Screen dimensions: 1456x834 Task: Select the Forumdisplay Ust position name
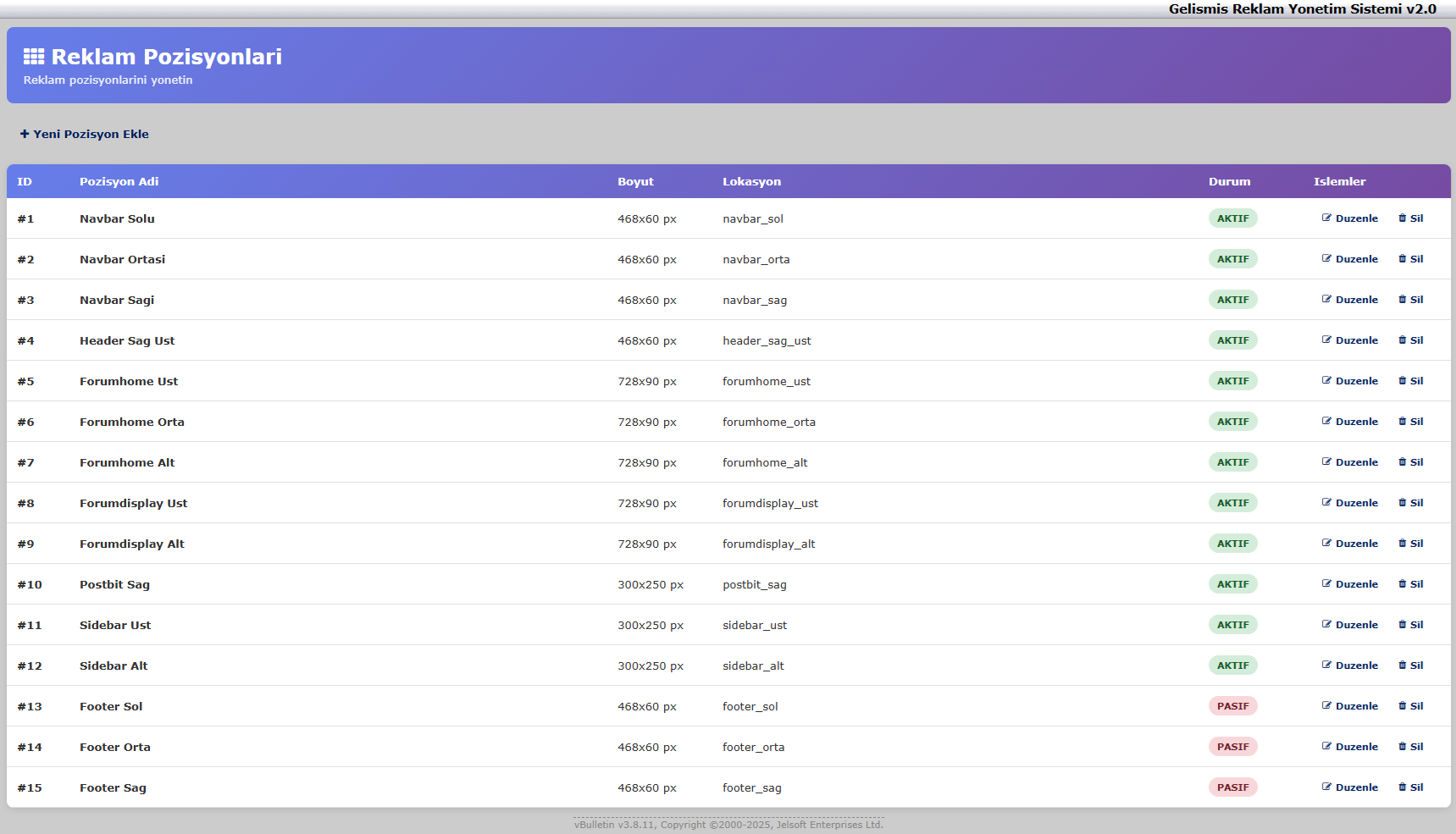133,503
